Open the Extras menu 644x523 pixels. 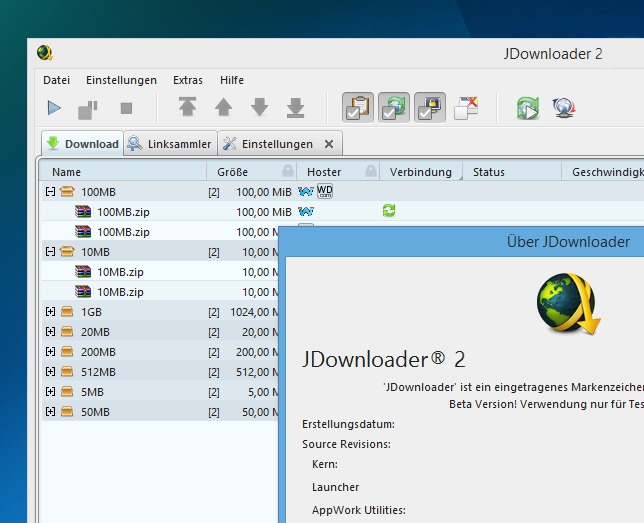188,80
